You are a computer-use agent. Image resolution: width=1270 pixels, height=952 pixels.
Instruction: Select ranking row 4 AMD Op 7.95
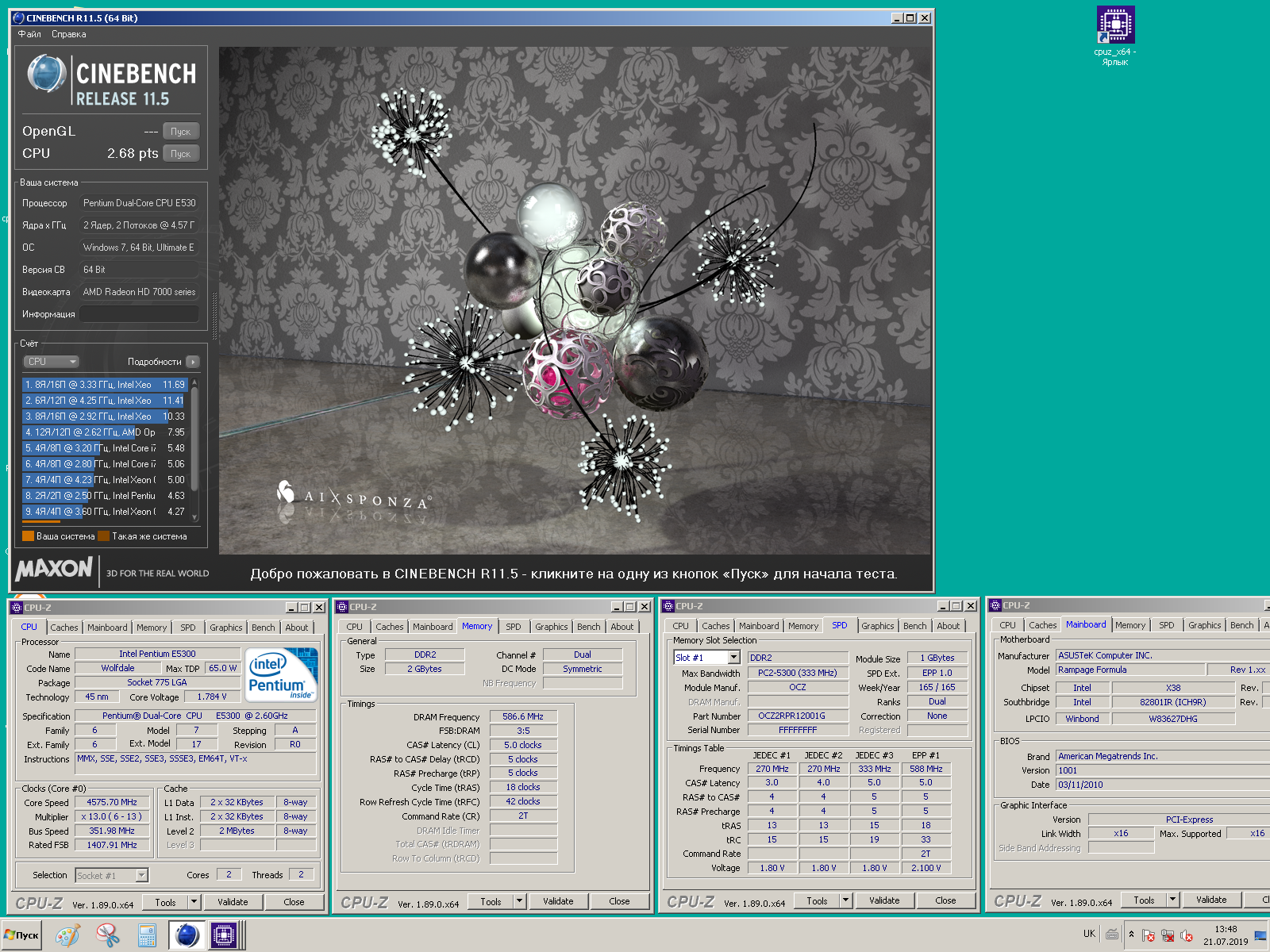[105, 432]
